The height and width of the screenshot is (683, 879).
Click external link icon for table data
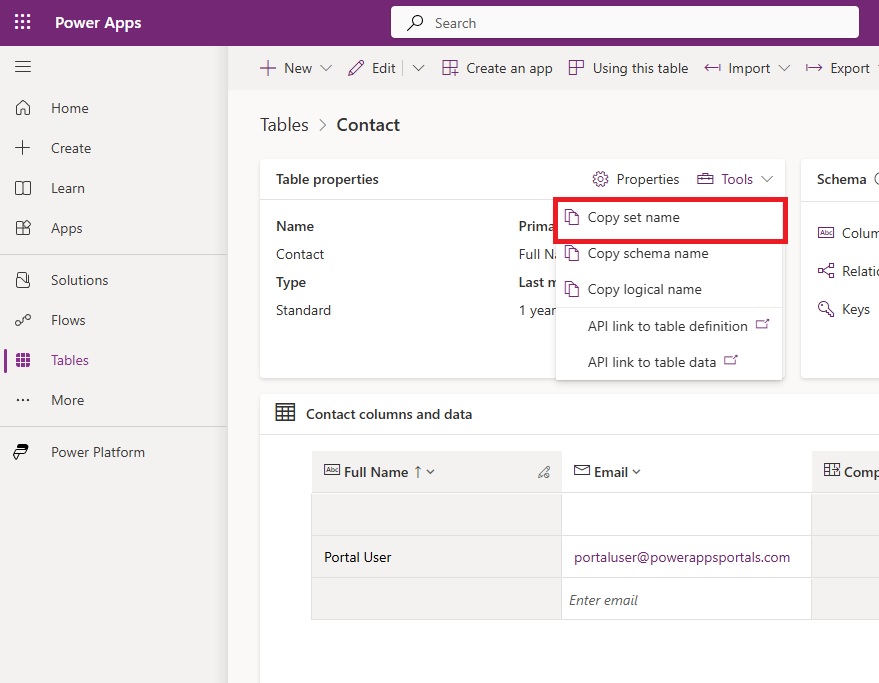point(730,360)
